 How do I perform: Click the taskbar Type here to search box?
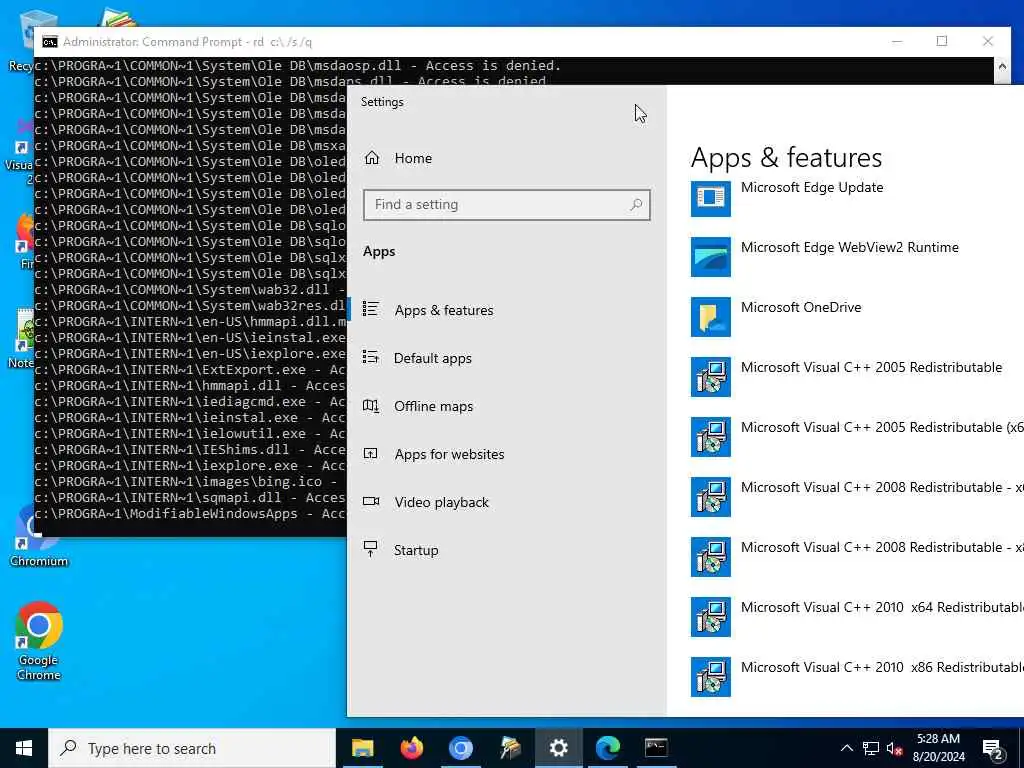[192, 748]
